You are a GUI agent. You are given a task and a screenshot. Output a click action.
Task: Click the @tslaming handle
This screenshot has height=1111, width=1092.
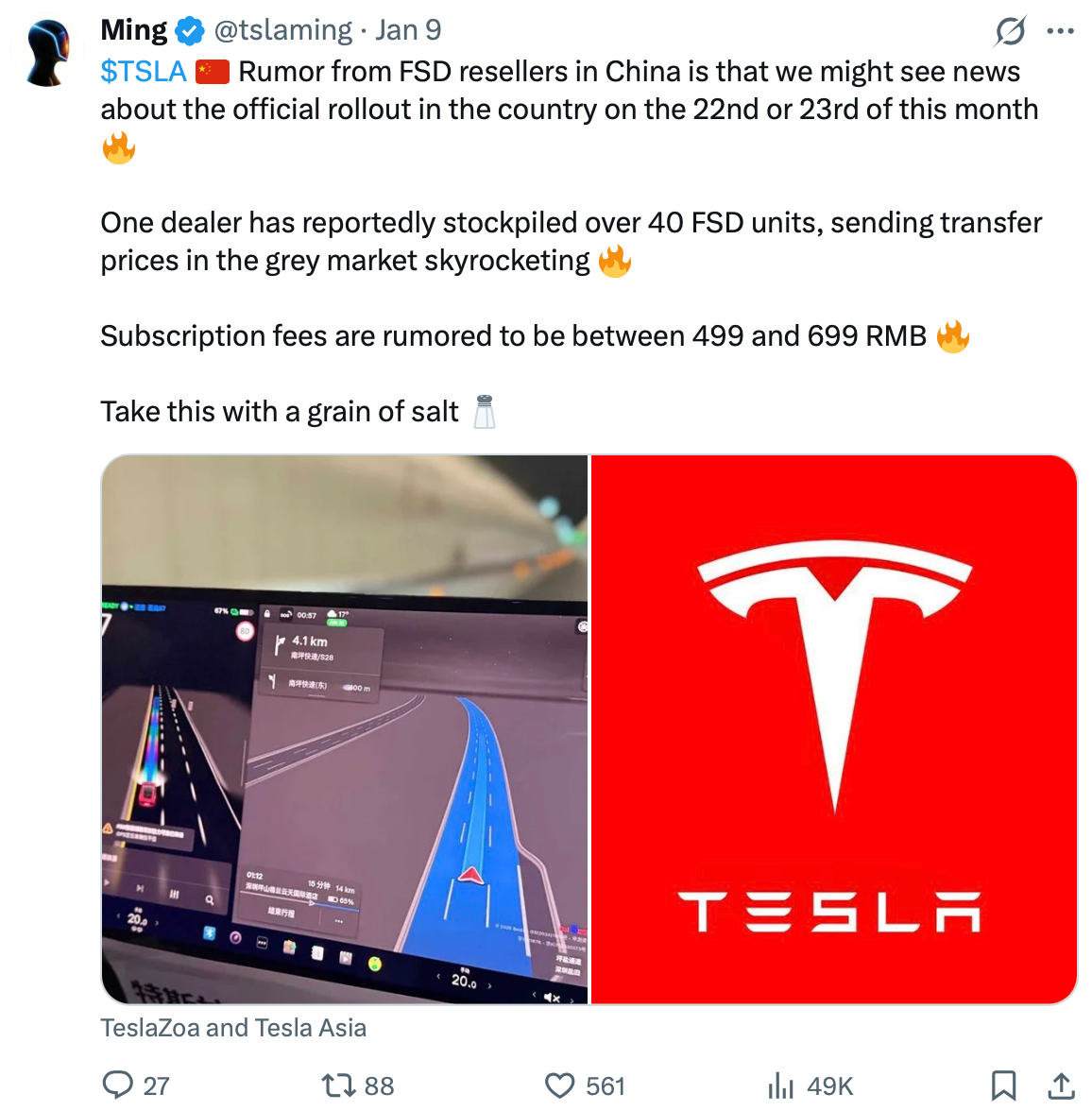coord(282,31)
